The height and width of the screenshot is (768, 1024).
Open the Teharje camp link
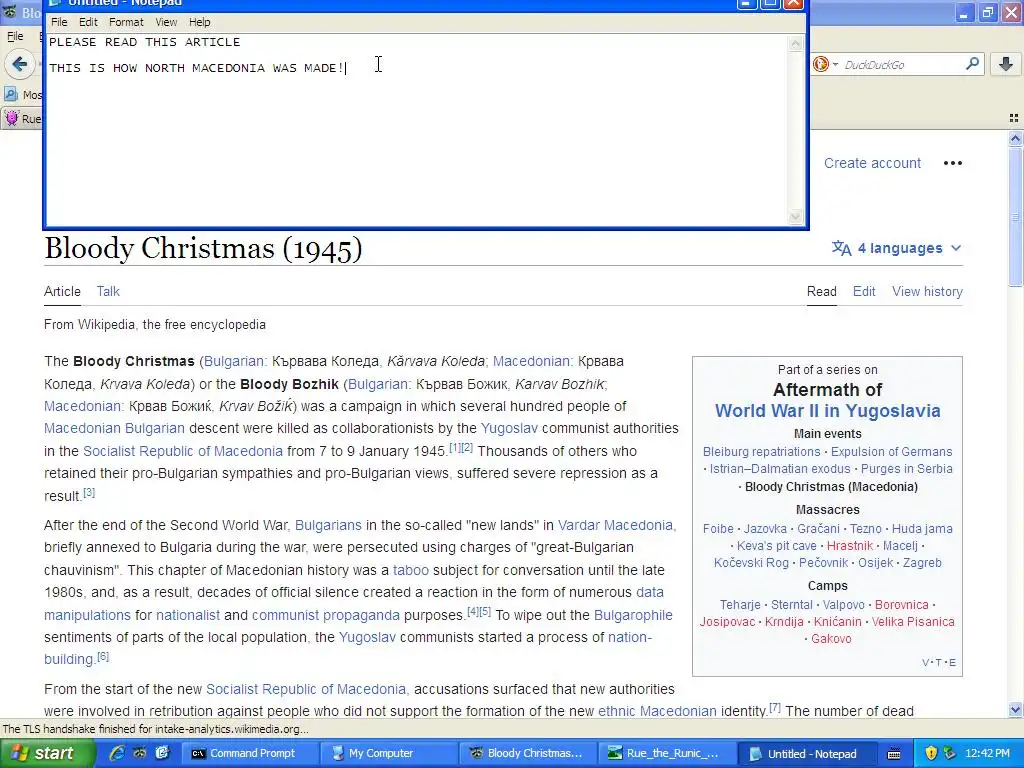740,605
